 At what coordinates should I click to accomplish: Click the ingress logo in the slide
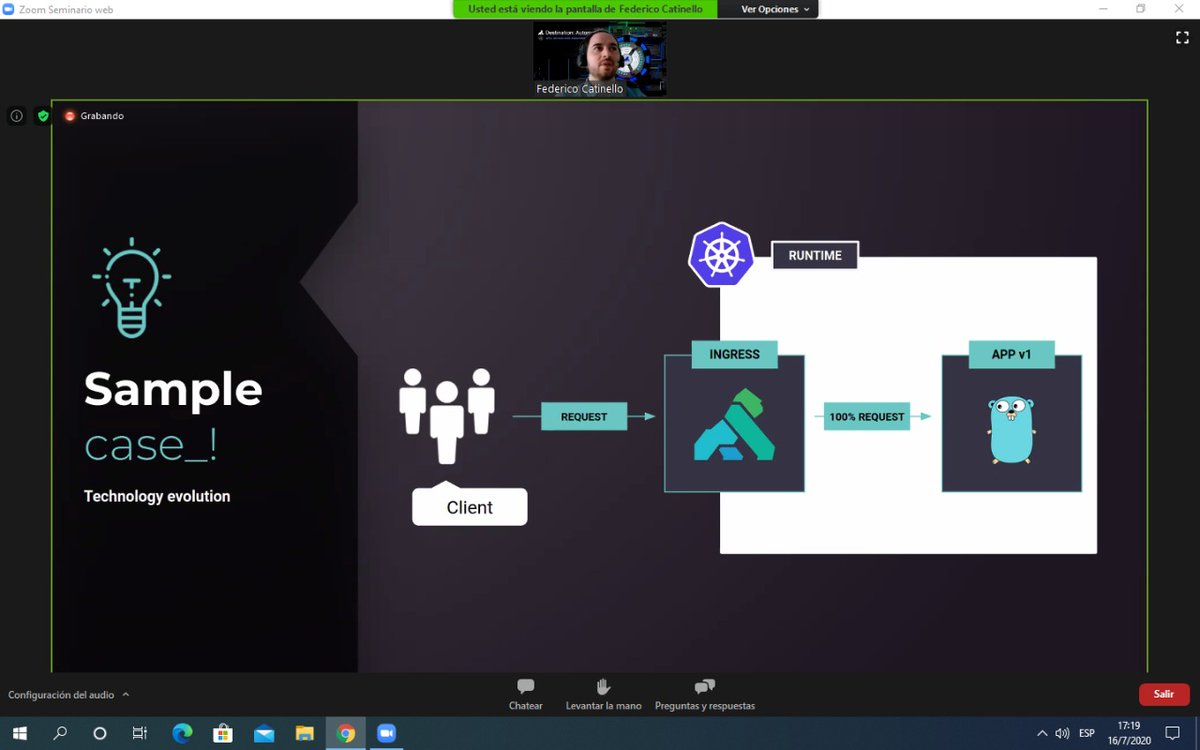click(734, 425)
